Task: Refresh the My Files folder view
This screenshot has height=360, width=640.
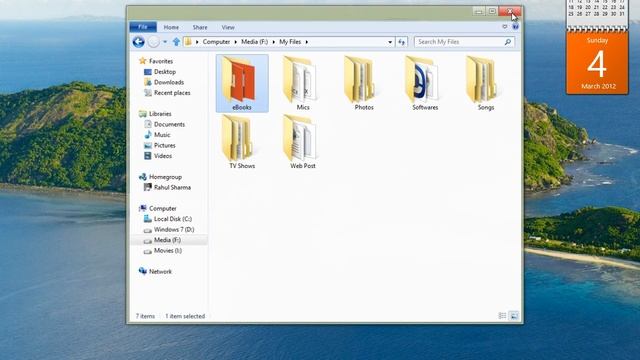Action: pyautogui.click(x=402, y=42)
